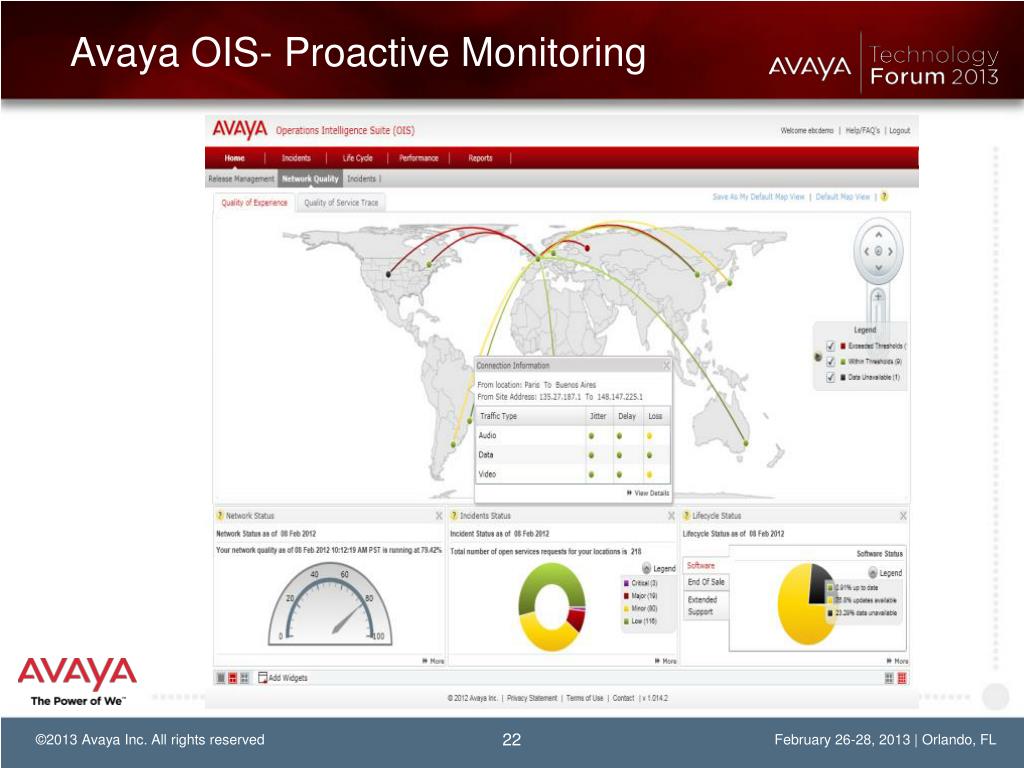Screen dimensions: 1024x768
Task: Open Privacy Statement footer link
Action: pyautogui.click(x=532, y=698)
